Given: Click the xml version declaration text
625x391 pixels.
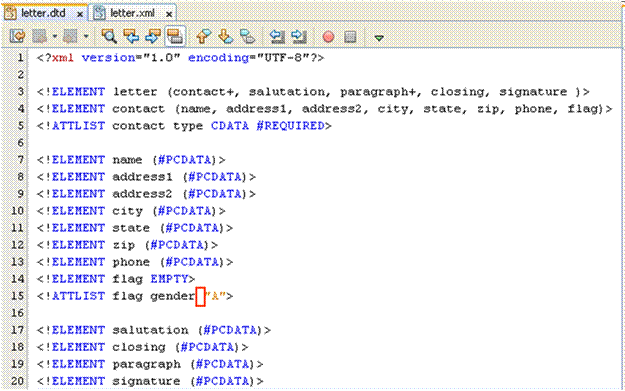Looking at the screenshot, I should [x=181, y=58].
